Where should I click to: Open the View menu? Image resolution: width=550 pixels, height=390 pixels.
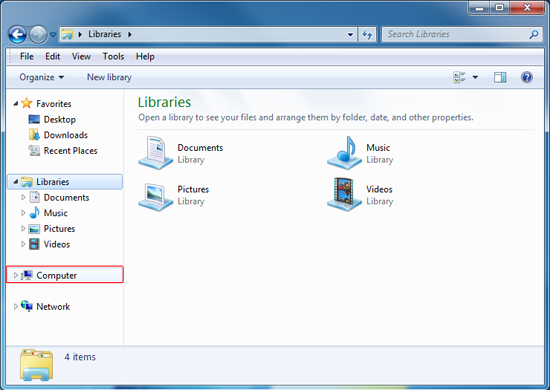click(81, 56)
